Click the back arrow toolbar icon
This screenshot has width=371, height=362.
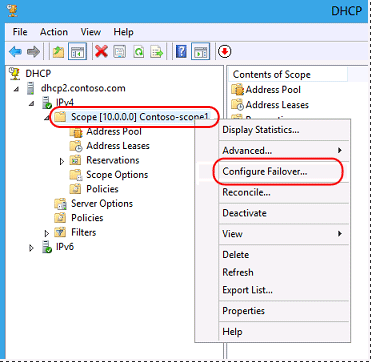click(15, 52)
